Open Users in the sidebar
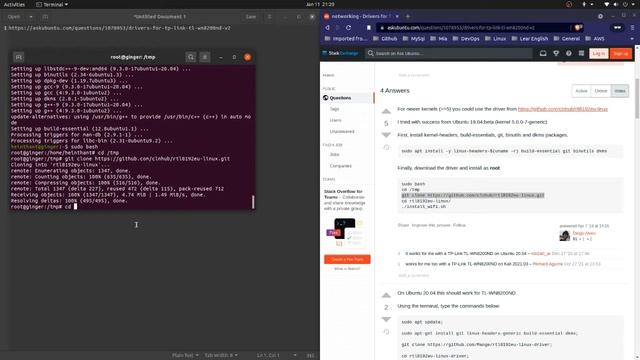The height and width of the screenshot is (360, 640). click(x=336, y=120)
